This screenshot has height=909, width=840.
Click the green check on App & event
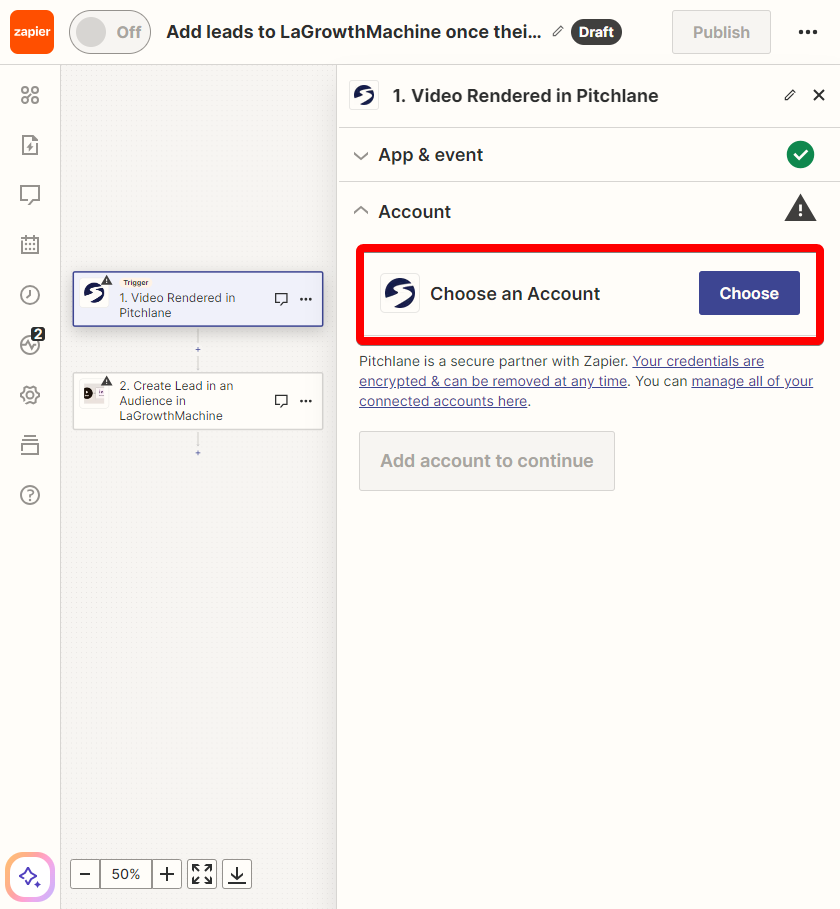[x=800, y=155]
